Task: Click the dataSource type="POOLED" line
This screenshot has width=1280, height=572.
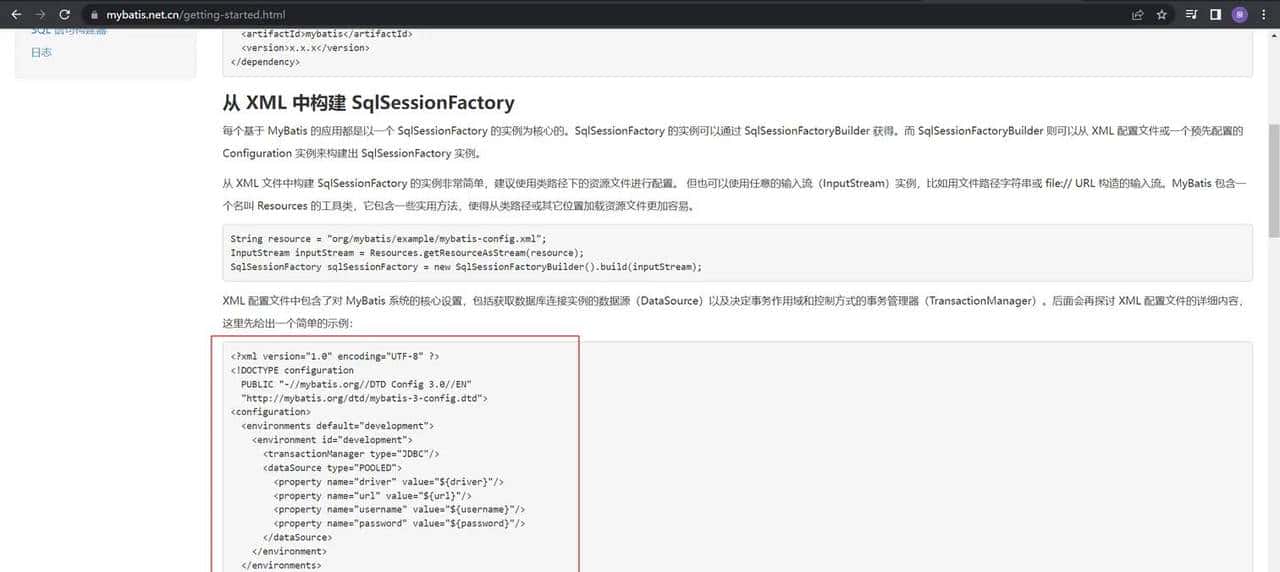Action: point(332,468)
